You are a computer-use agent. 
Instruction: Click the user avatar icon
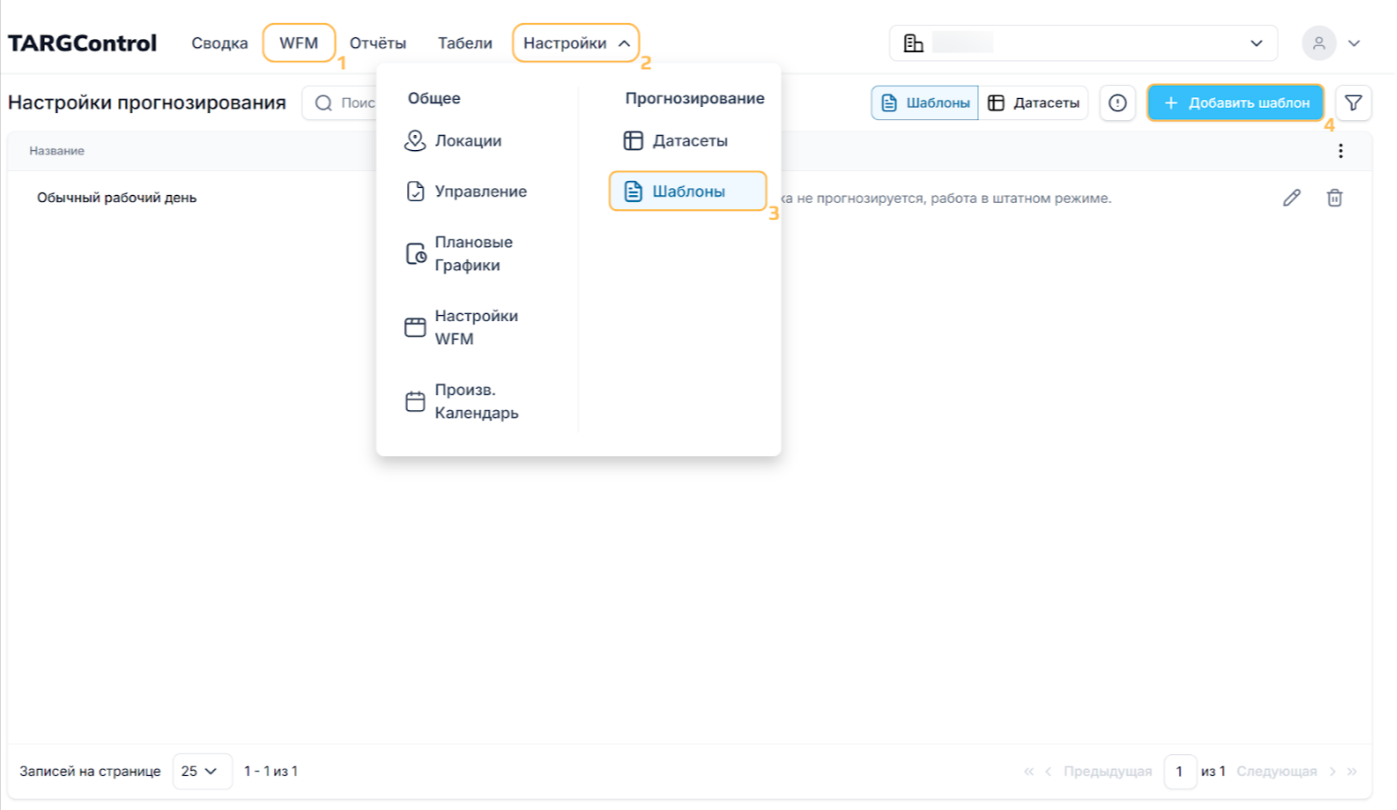coord(1319,43)
